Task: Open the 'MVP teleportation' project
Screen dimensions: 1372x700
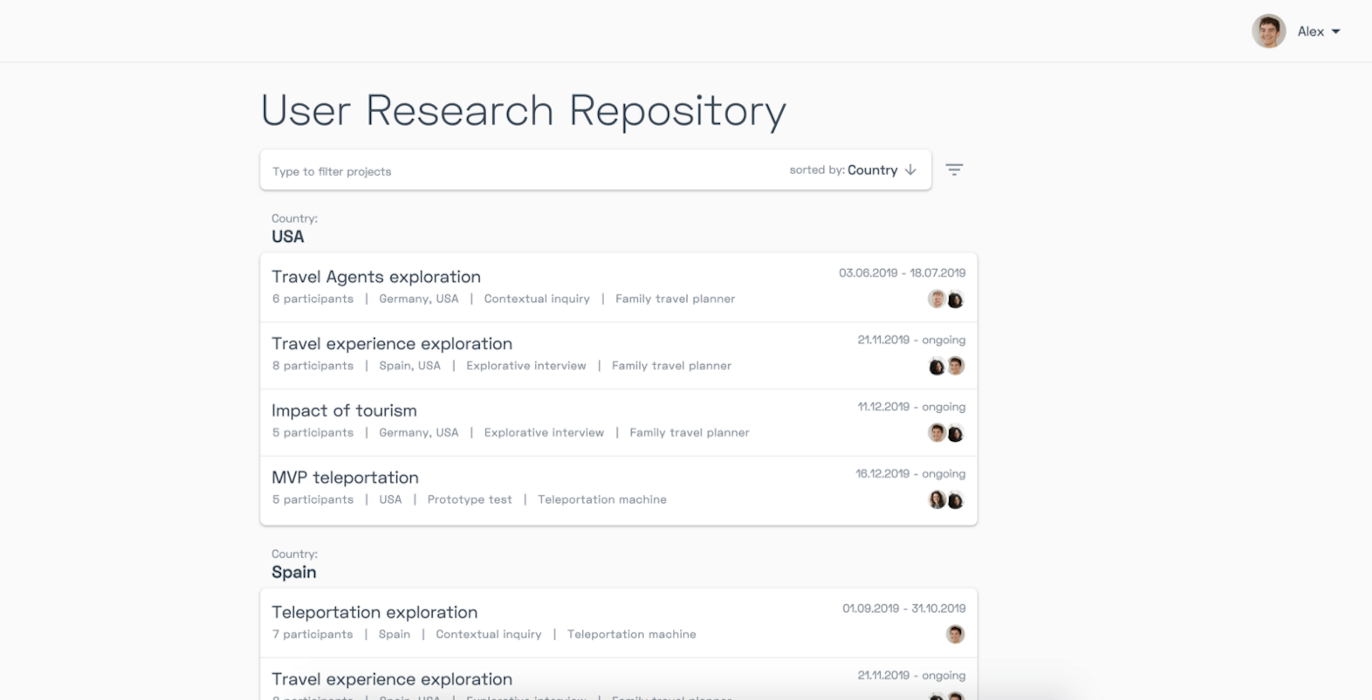Action: tap(345, 477)
